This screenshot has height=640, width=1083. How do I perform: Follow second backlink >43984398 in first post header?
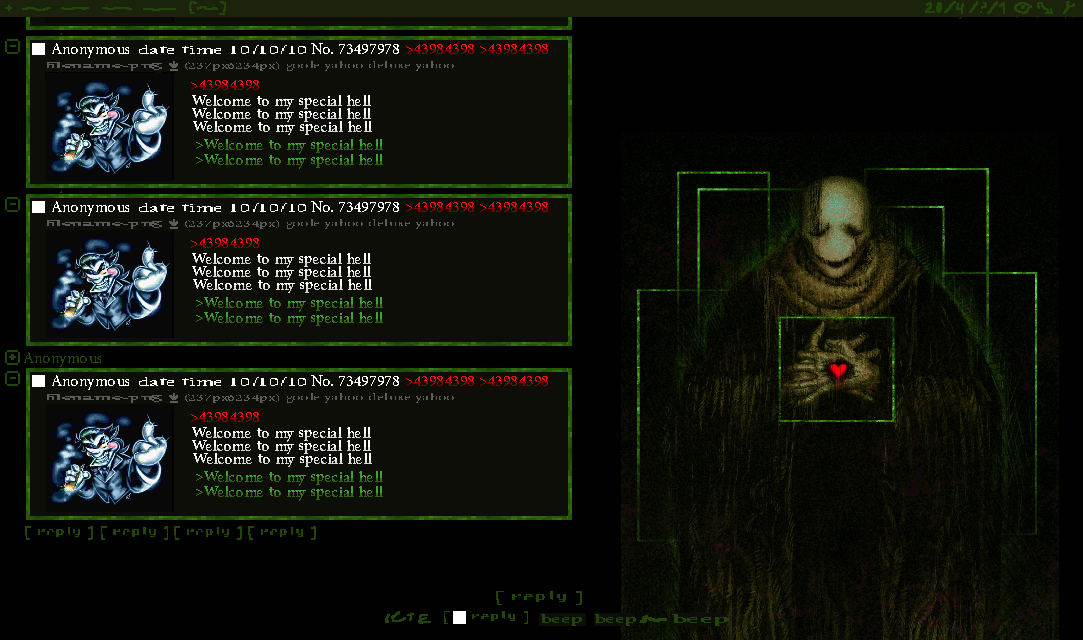pyautogui.click(x=514, y=49)
